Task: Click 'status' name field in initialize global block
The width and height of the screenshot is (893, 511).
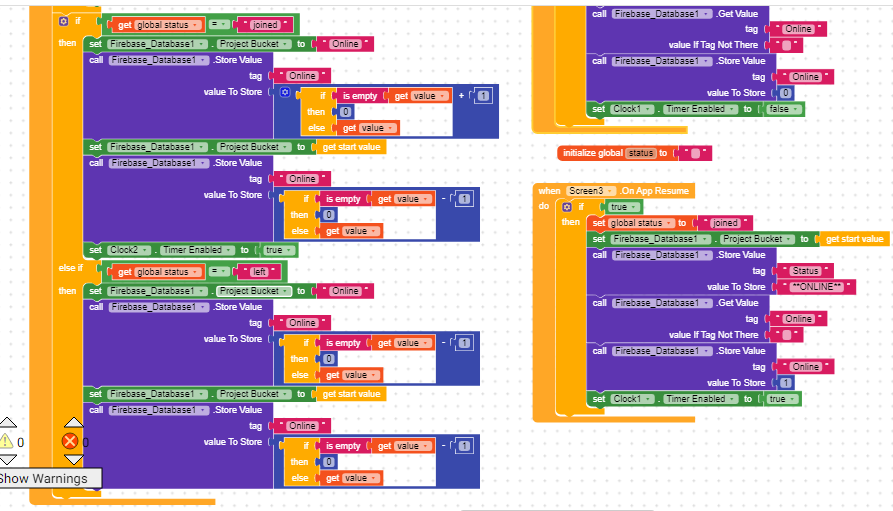Action: click(x=641, y=153)
